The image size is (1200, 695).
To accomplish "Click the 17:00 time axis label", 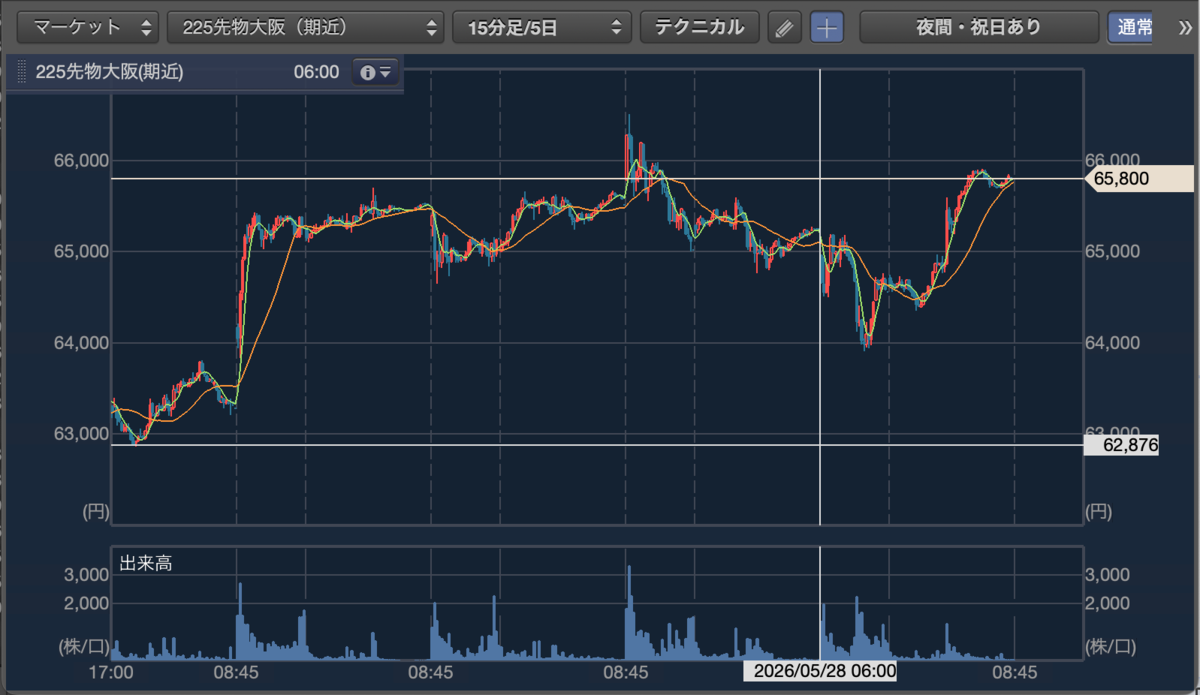I will pos(109,671).
